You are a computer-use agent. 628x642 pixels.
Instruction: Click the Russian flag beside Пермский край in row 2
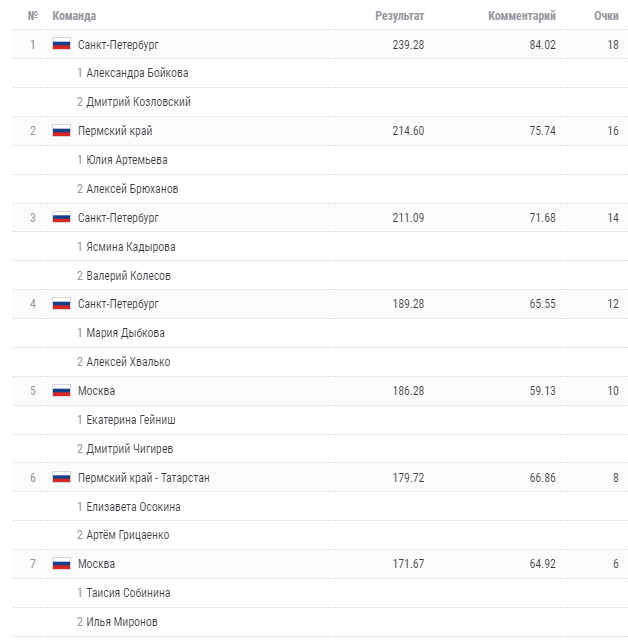(x=61, y=131)
